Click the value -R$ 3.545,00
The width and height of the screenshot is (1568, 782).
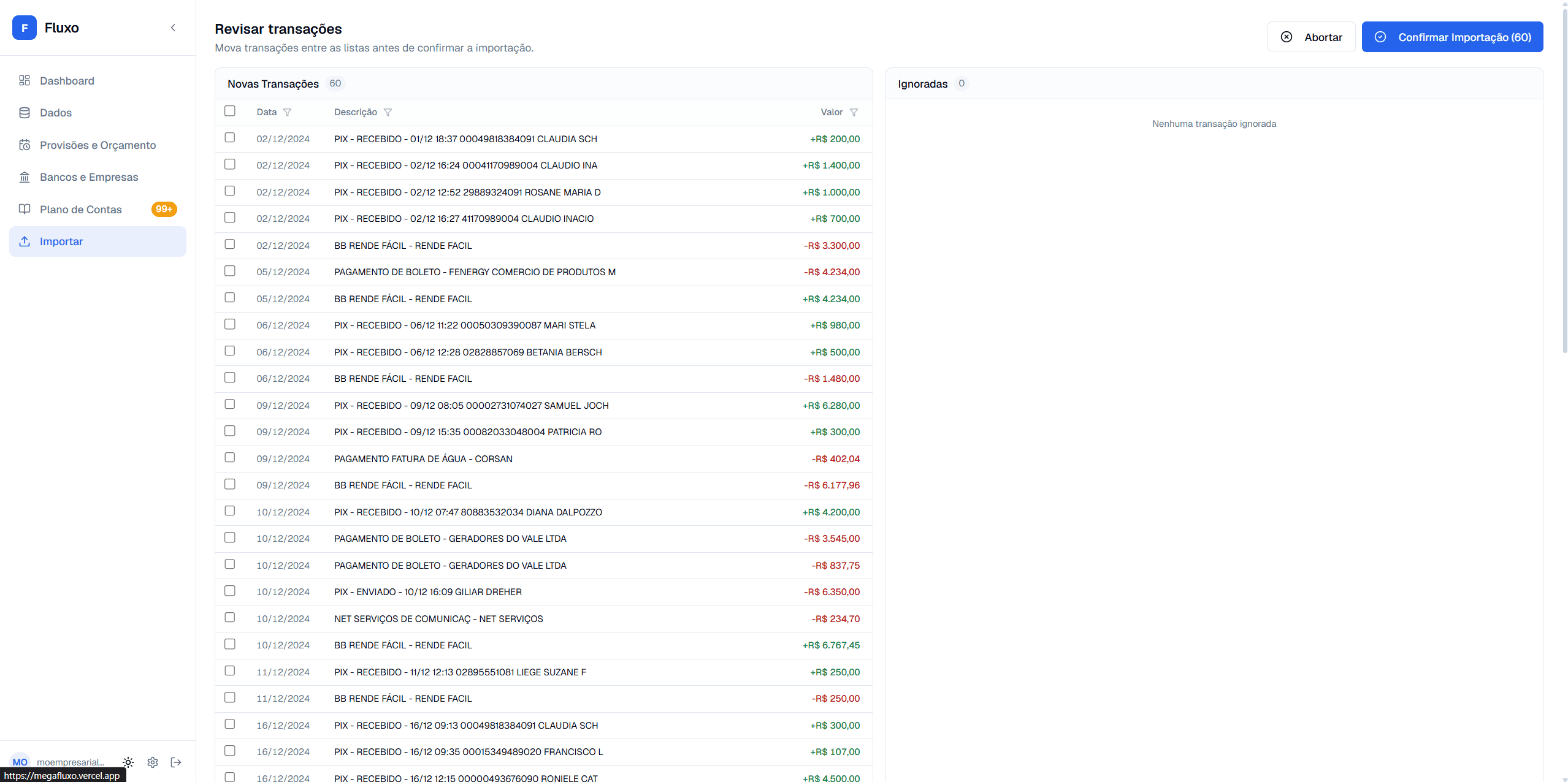pos(832,539)
